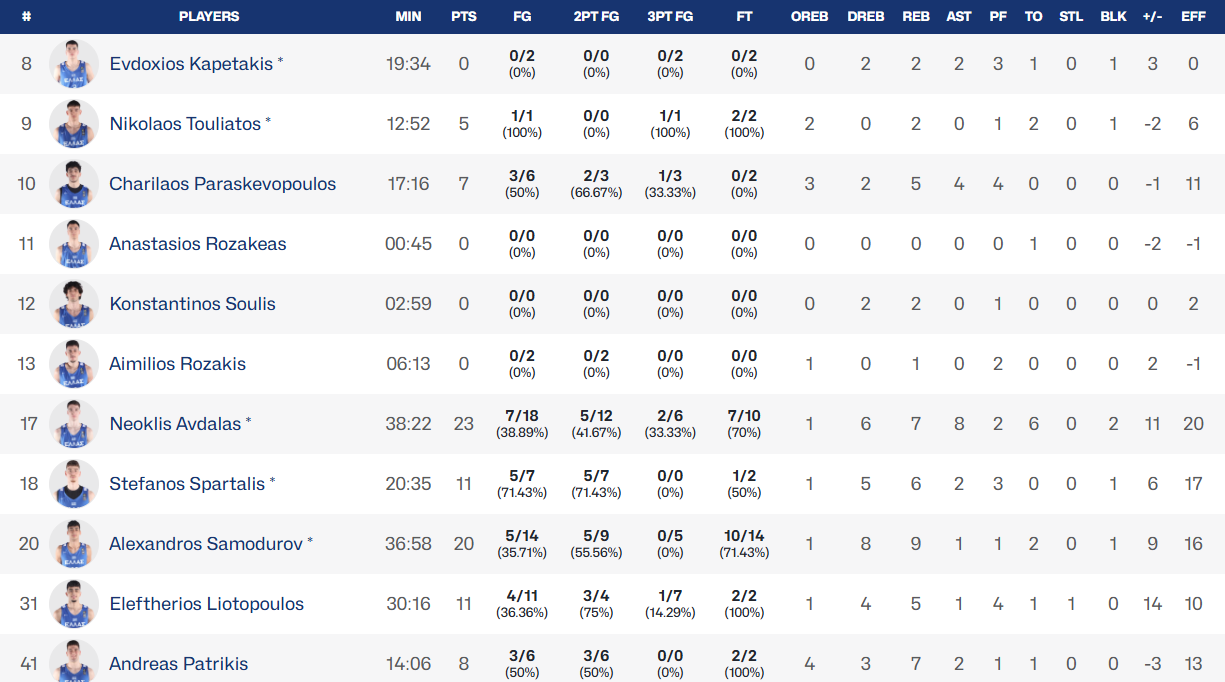1225x682 pixels.
Task: Go to Andreas Patrikis's player page
Action: pos(178,664)
